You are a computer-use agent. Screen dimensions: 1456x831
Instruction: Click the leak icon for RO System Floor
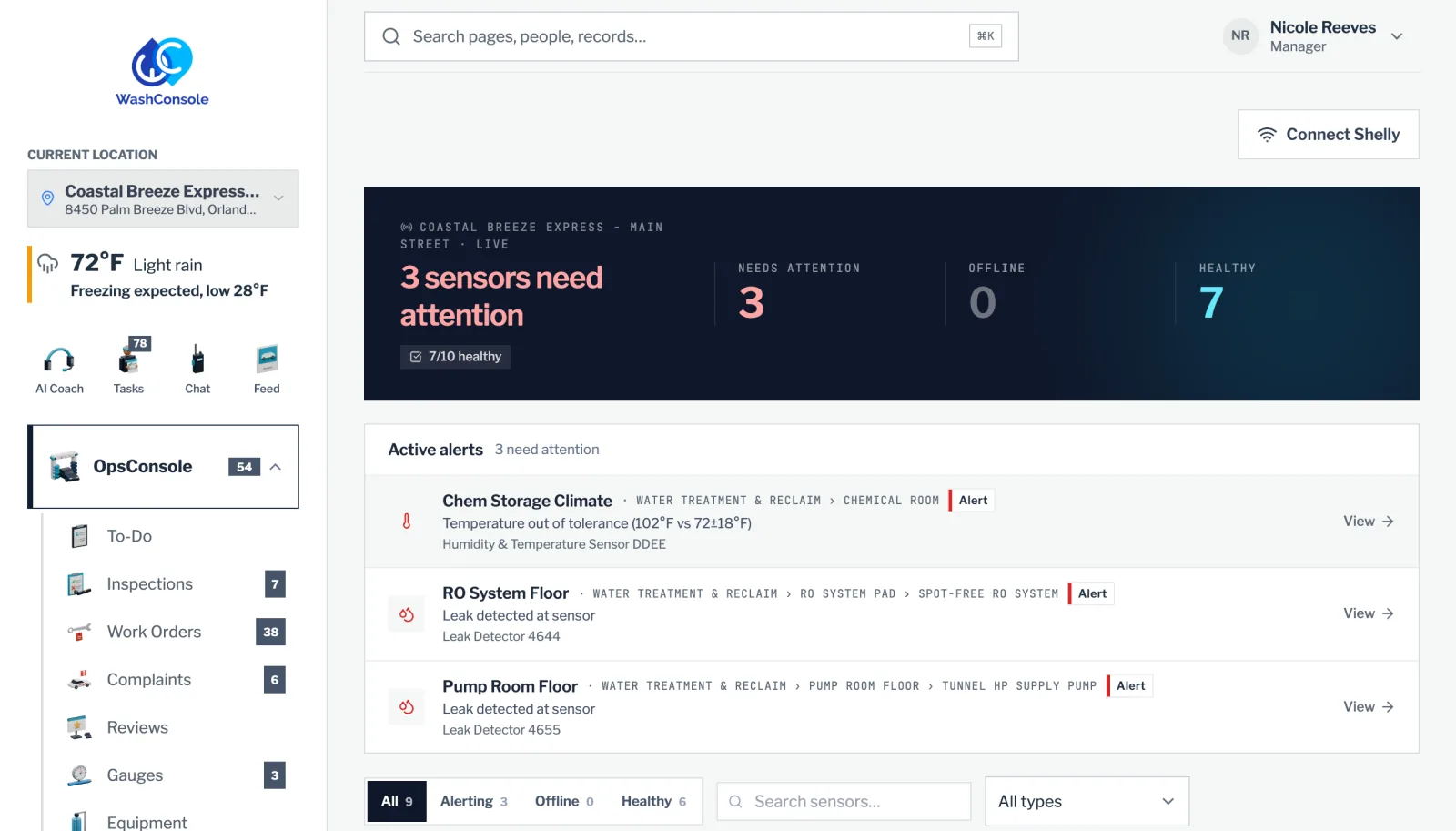tap(407, 614)
